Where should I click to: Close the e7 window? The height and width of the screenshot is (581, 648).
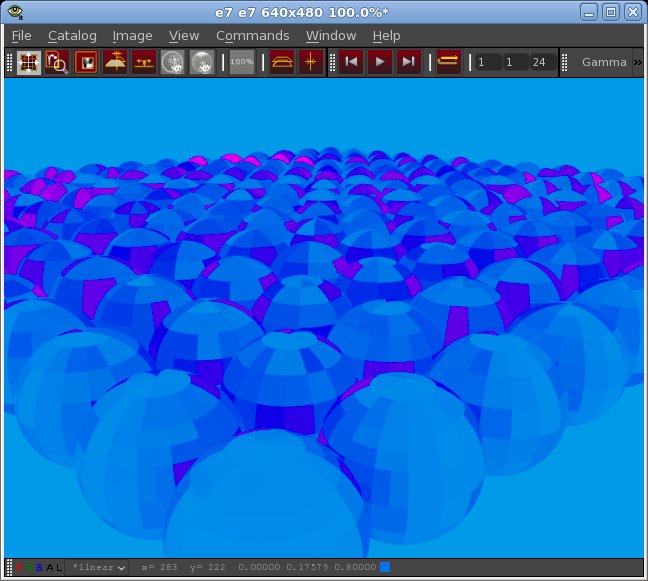(x=633, y=12)
